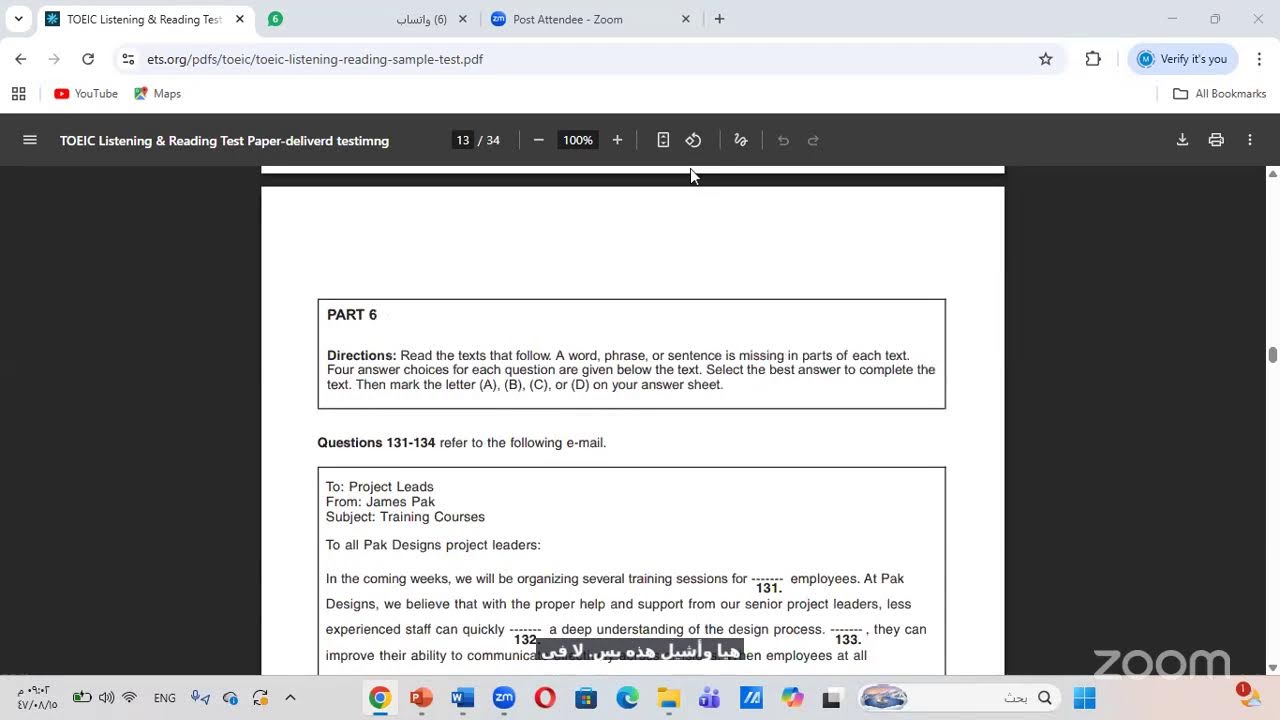Download the TOEIC sample test PDF
1280x720 pixels.
point(1182,140)
